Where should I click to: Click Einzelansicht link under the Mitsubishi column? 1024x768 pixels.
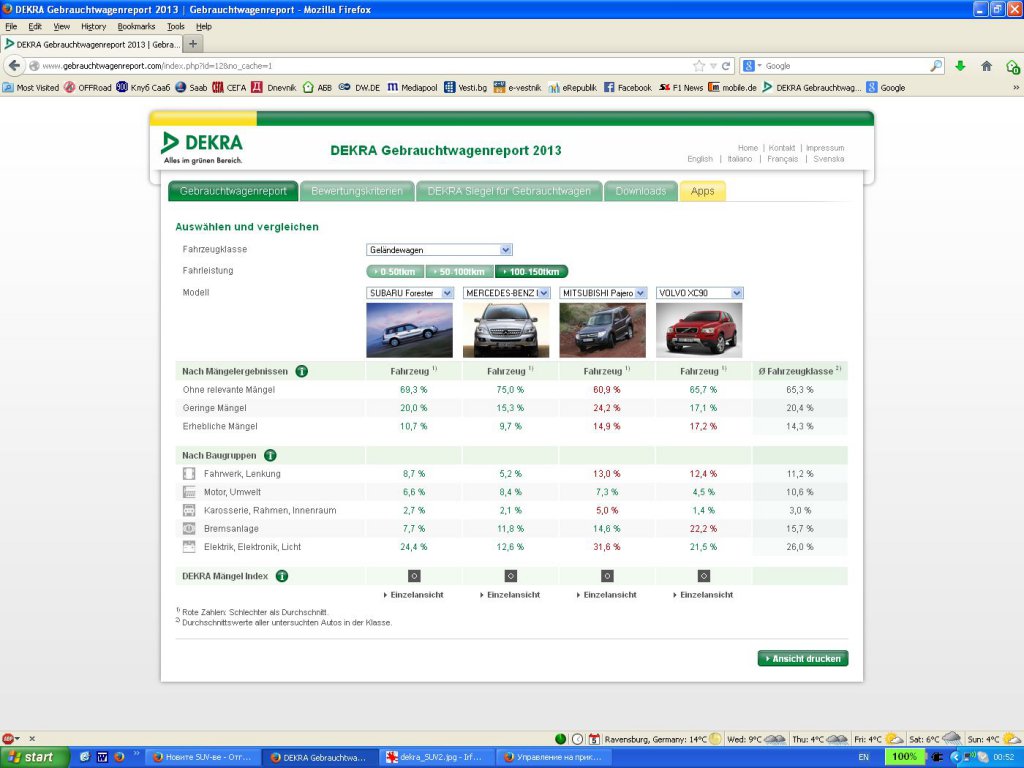click(608, 595)
